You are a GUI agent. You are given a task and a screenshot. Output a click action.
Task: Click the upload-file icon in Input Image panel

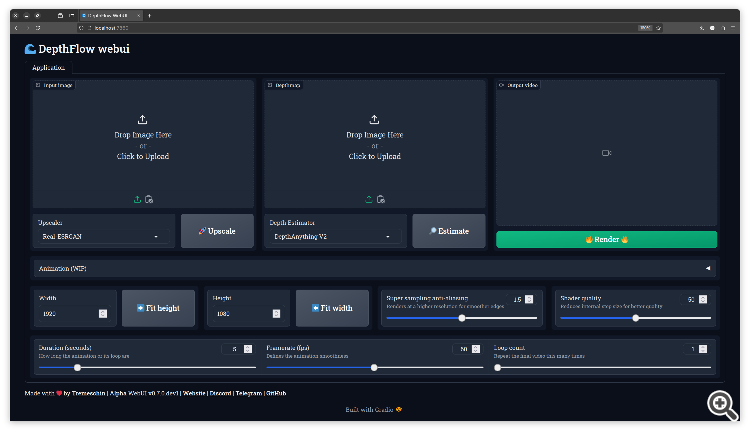(137, 199)
